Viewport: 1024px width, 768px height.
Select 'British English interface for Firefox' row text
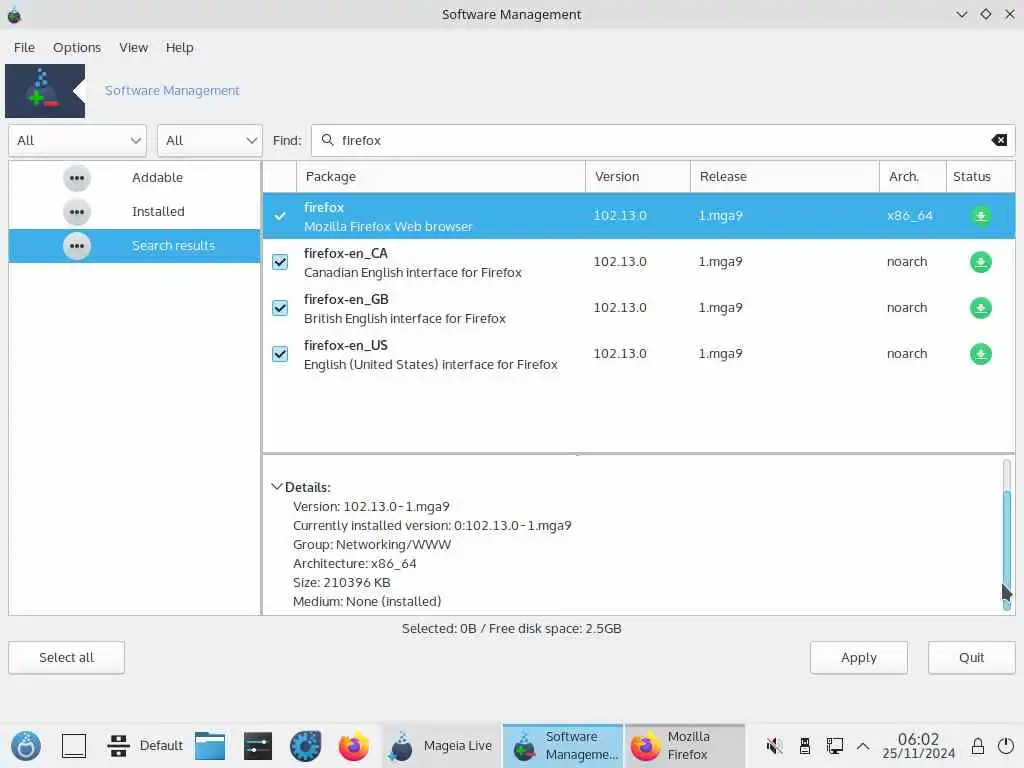coord(405,319)
